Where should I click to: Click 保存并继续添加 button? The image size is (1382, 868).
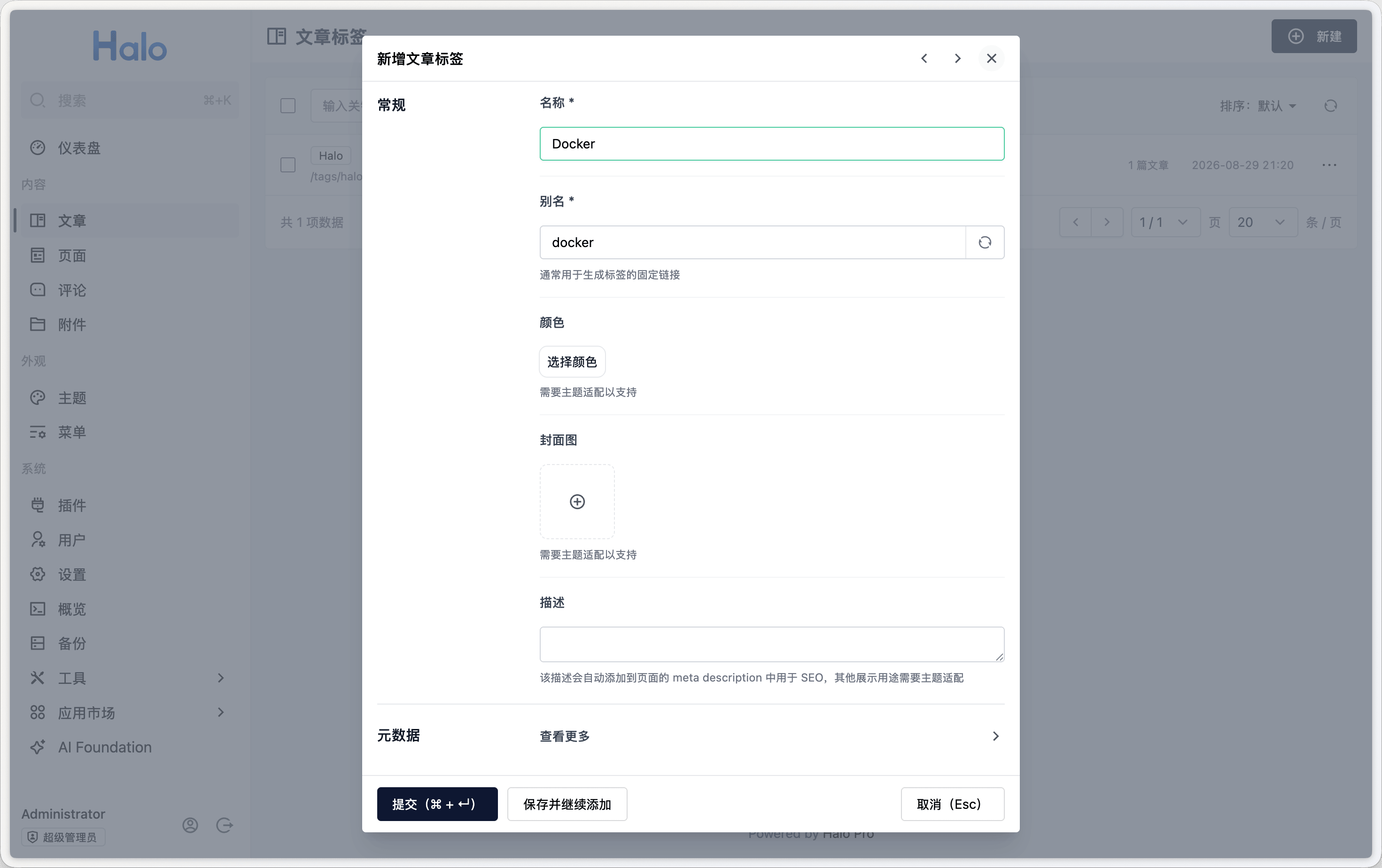tap(567, 804)
